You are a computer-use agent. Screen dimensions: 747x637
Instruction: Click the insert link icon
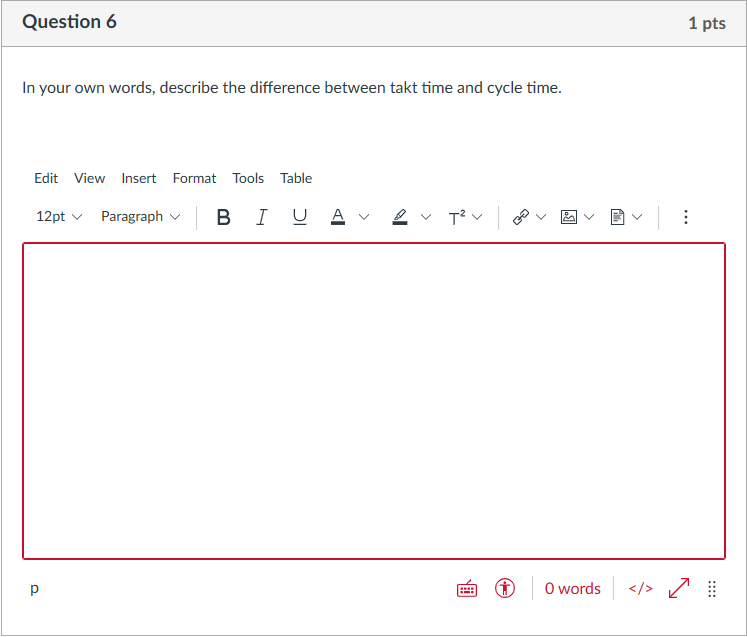521,217
